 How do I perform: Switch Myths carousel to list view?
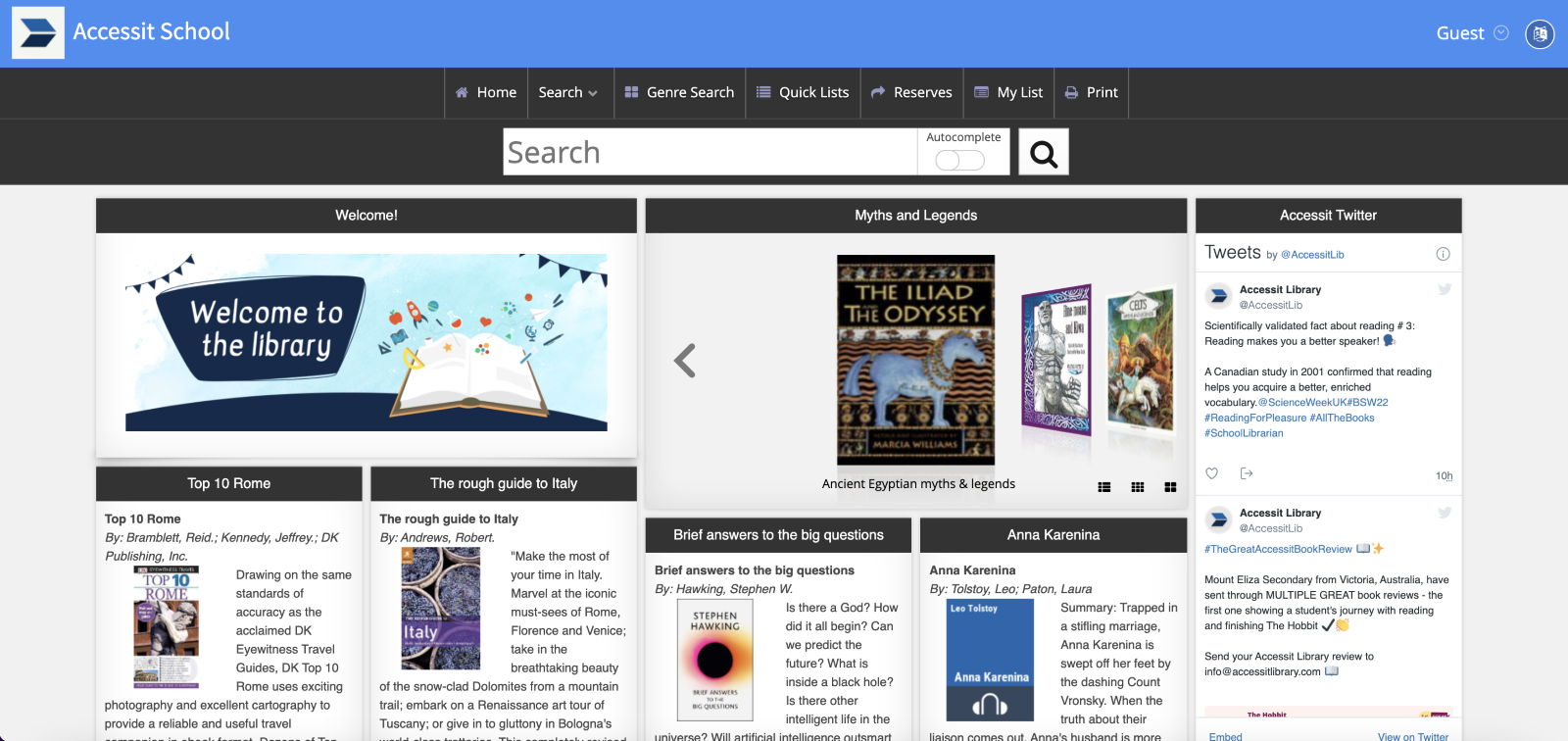pyautogui.click(x=1104, y=487)
